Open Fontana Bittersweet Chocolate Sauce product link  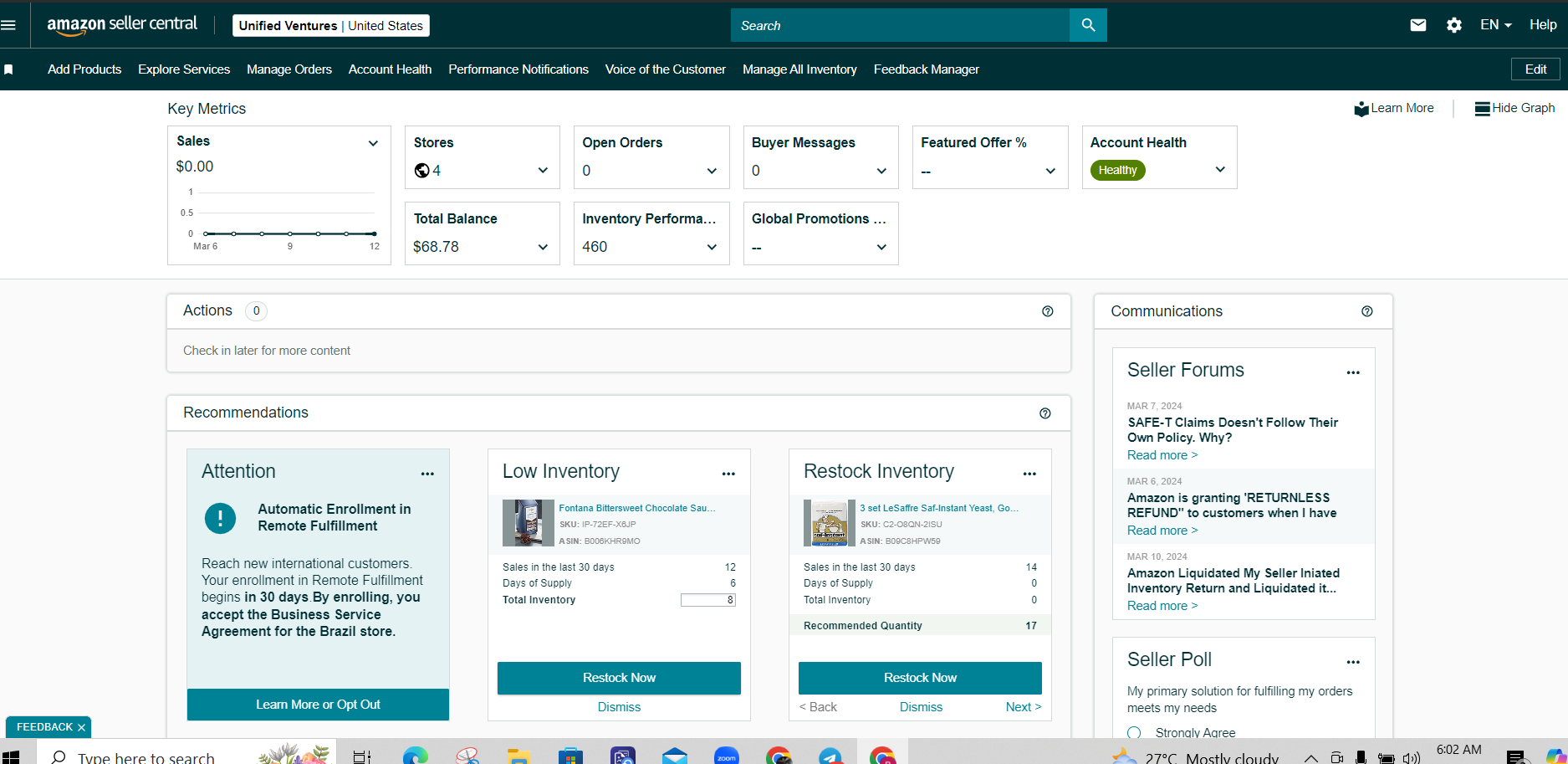[637, 508]
